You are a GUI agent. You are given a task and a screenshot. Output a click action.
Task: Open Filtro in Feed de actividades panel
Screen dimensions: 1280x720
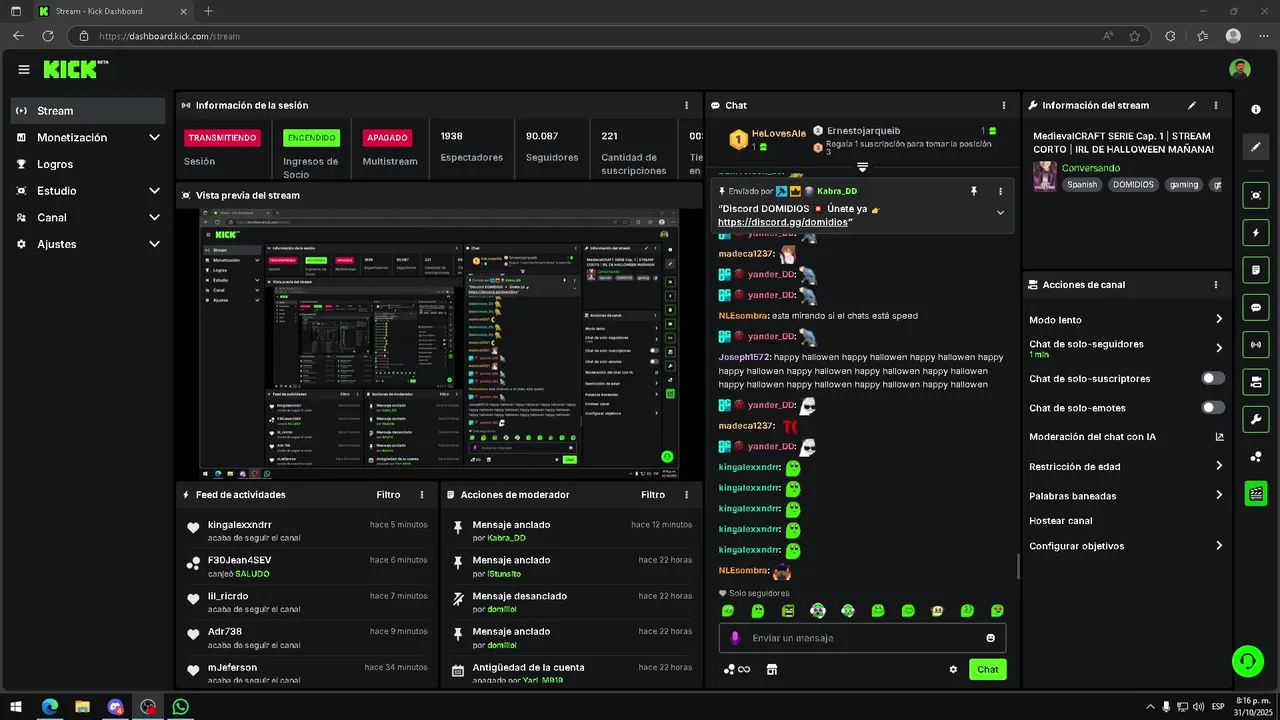coord(388,495)
